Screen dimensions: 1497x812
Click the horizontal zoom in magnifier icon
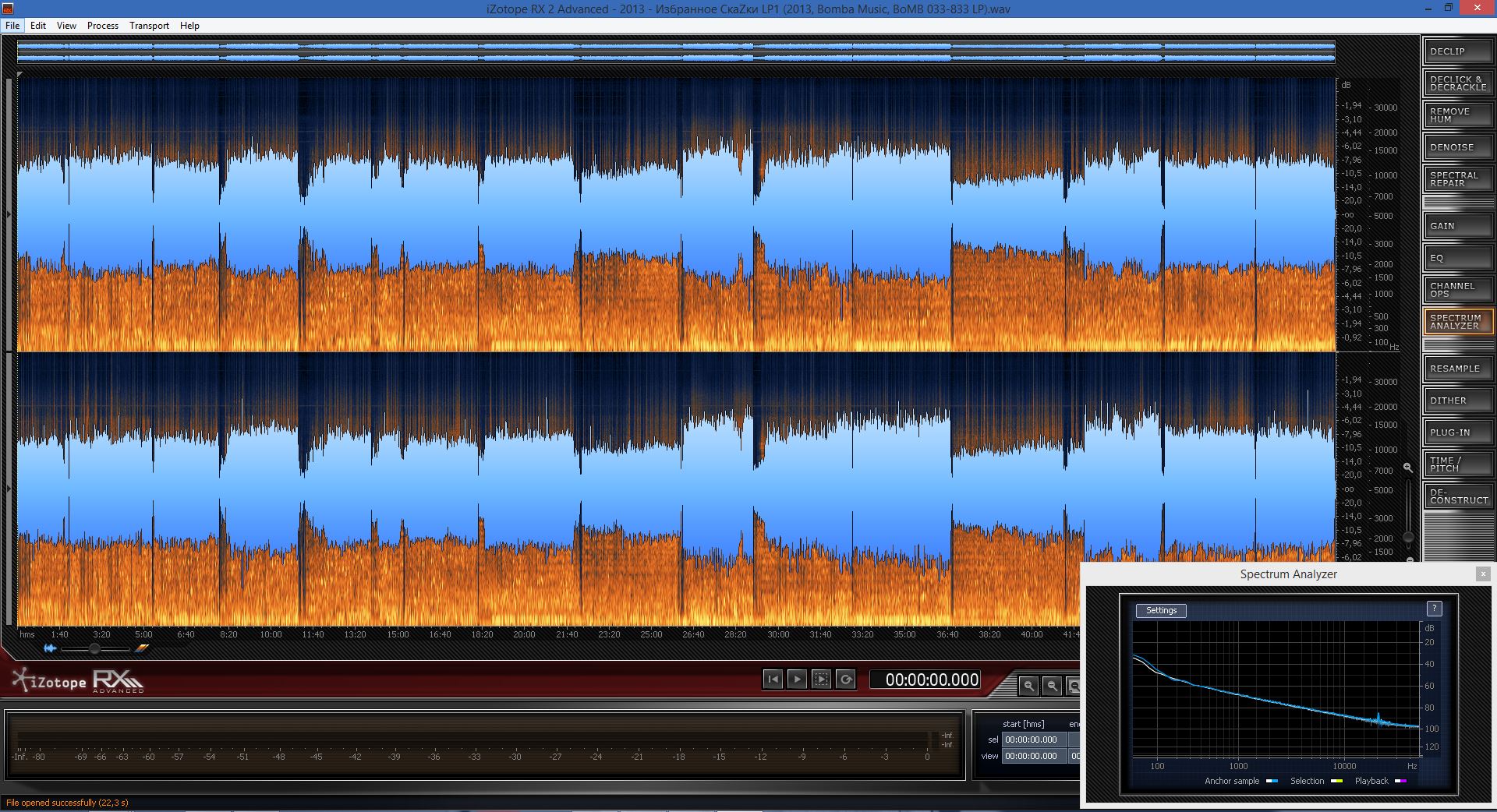coord(1029,686)
